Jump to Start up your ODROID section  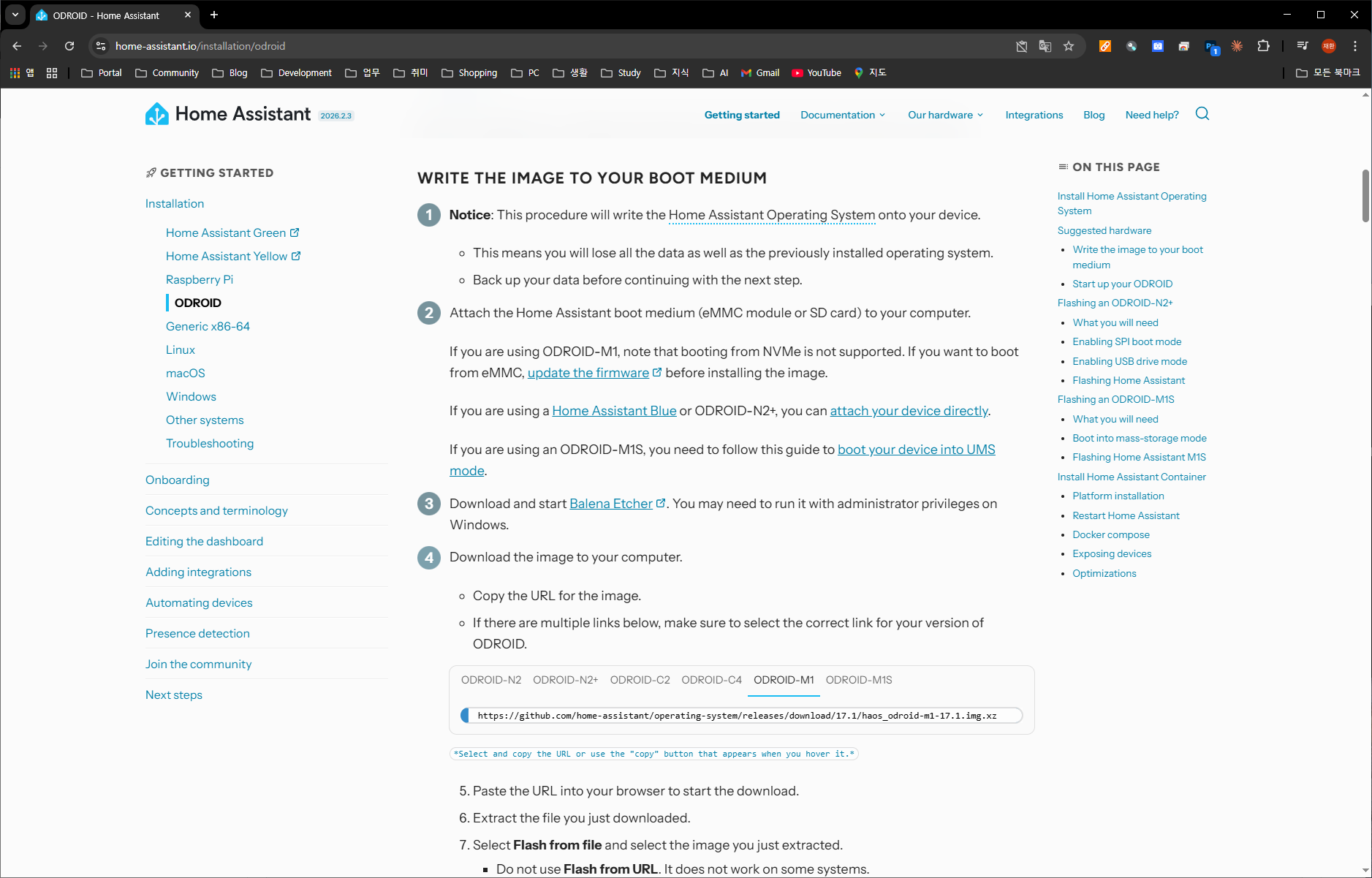[1122, 284]
